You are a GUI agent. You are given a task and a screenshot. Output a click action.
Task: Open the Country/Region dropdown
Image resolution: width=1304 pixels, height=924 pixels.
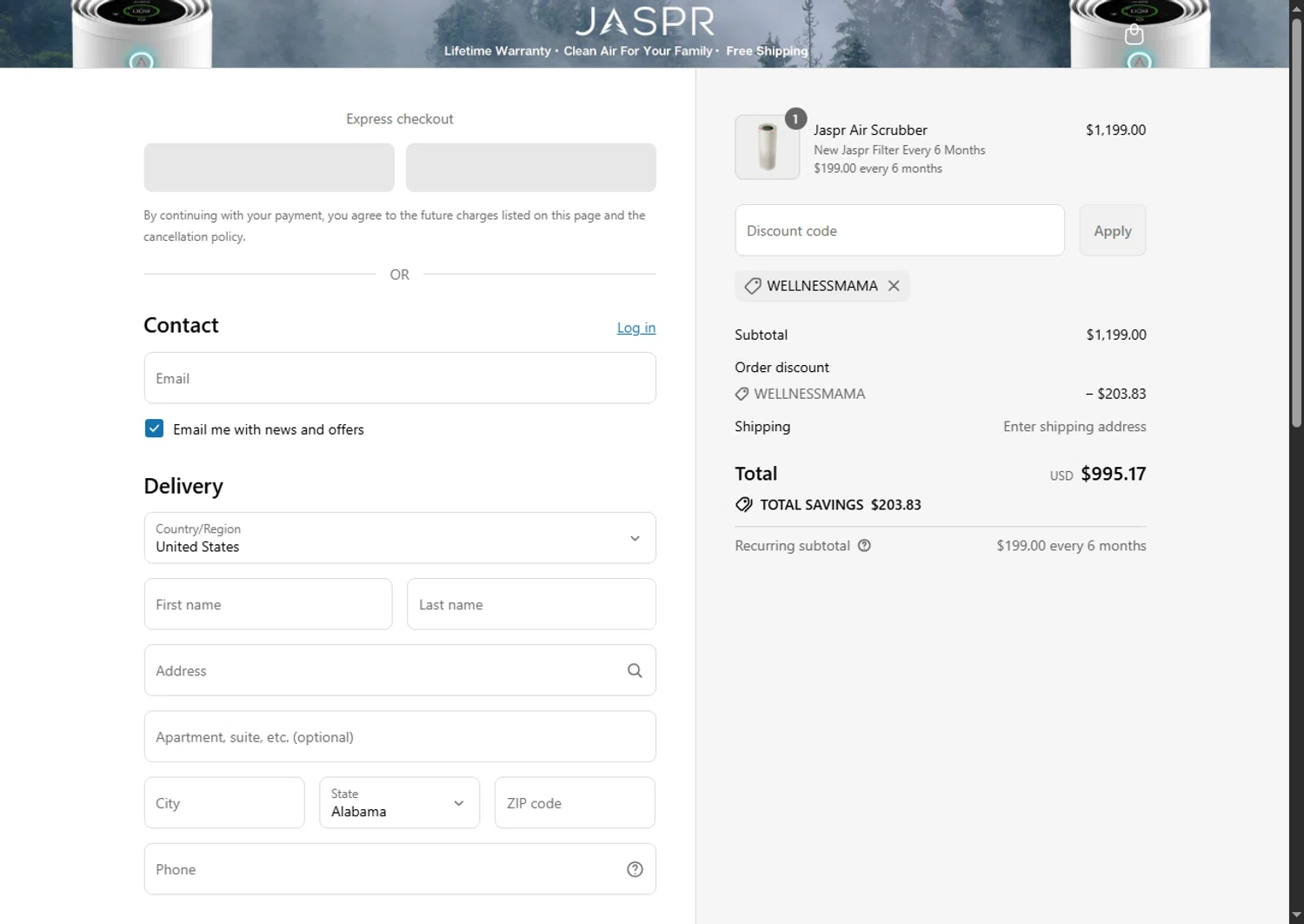pyautogui.click(x=400, y=538)
